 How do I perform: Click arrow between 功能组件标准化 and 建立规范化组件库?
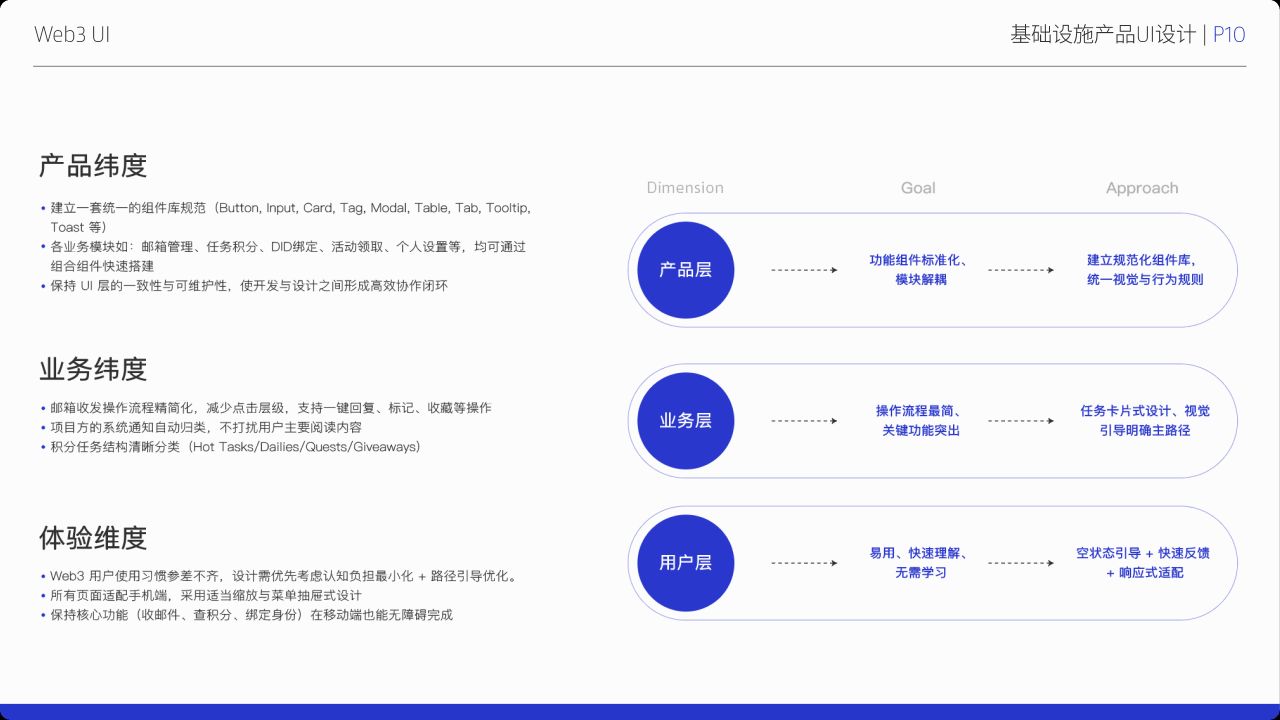(x=1021, y=270)
